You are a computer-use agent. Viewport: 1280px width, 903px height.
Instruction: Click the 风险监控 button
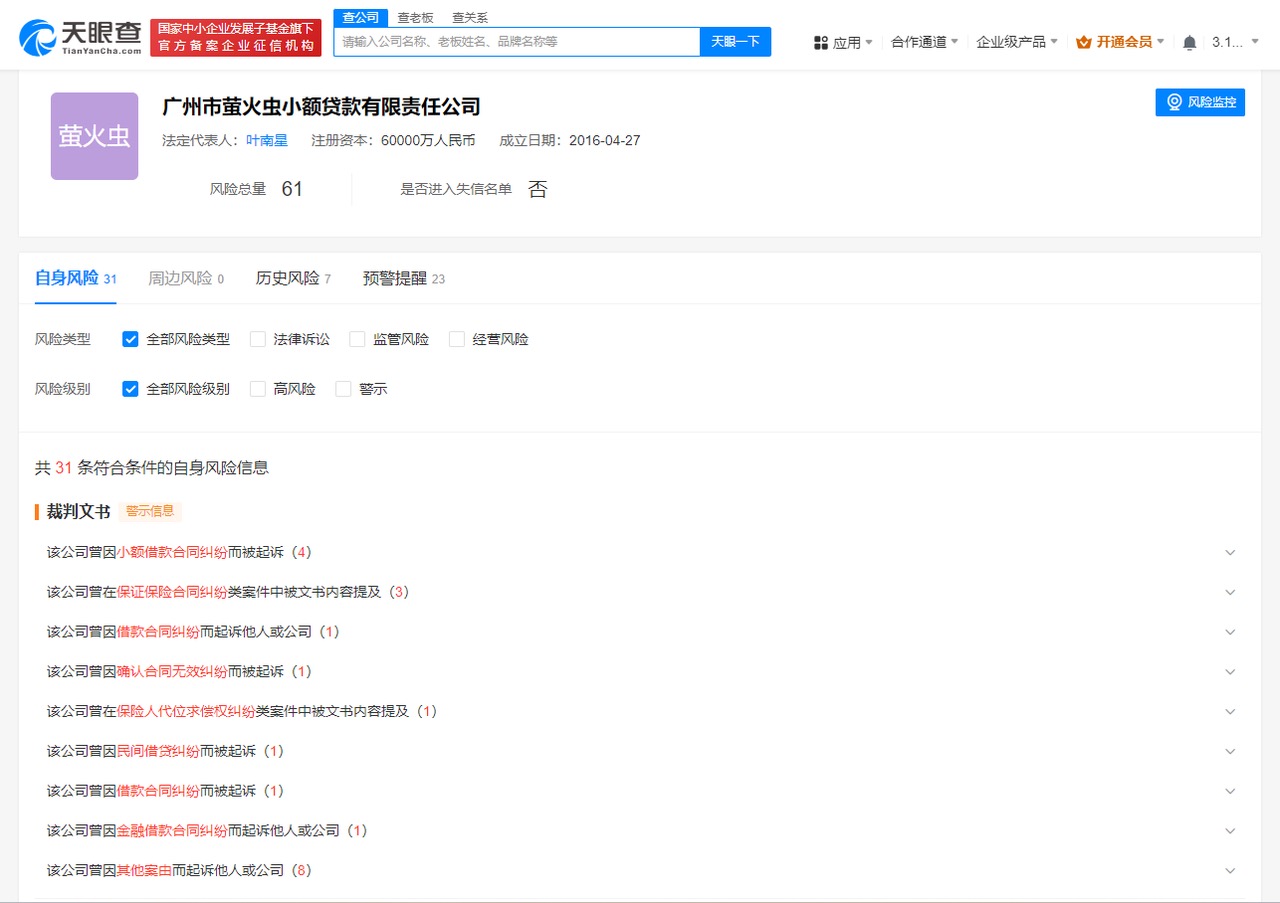(1200, 102)
